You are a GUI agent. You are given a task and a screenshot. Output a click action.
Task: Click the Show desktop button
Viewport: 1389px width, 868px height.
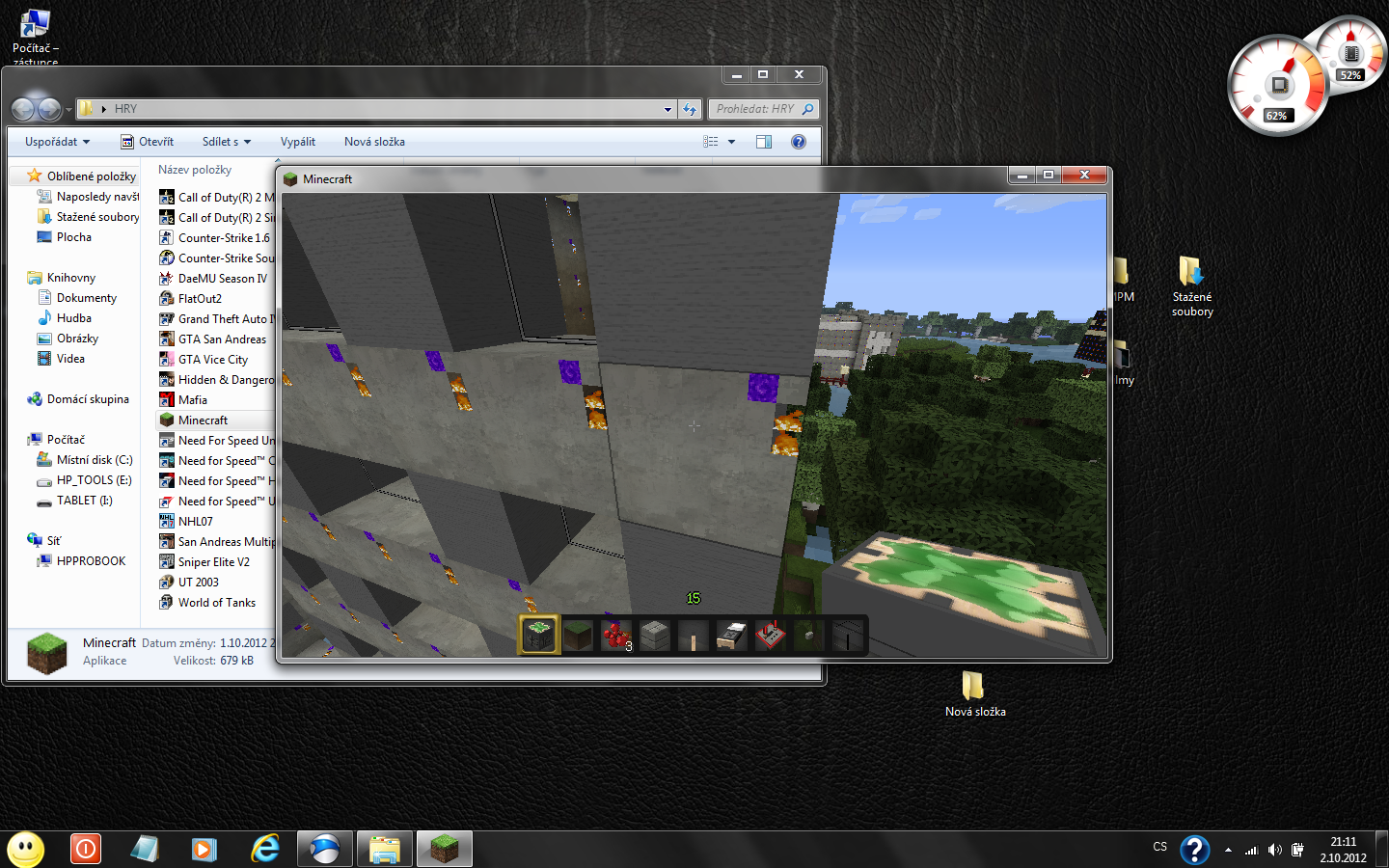tap(1382, 850)
